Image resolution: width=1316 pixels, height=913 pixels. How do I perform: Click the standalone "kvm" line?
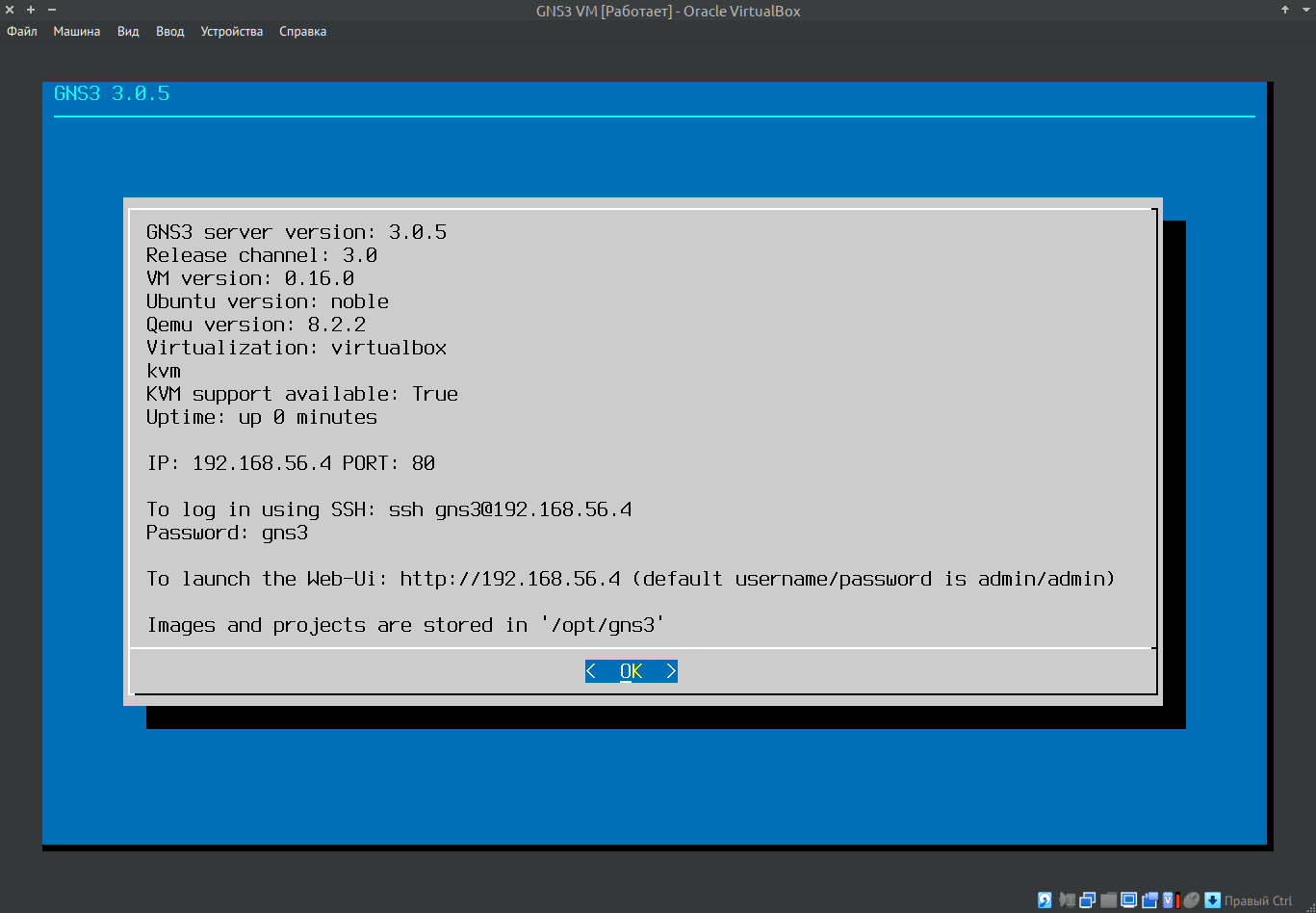click(x=164, y=371)
